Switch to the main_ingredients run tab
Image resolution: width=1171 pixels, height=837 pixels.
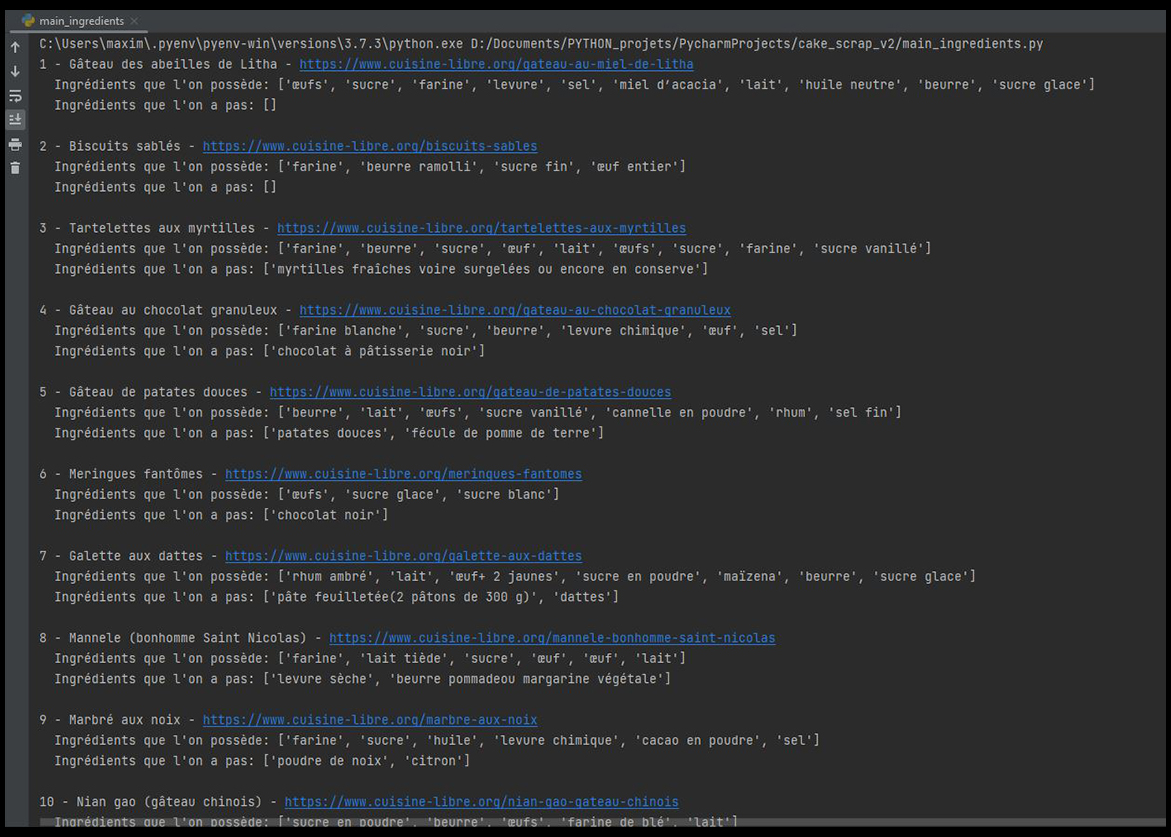82,21
